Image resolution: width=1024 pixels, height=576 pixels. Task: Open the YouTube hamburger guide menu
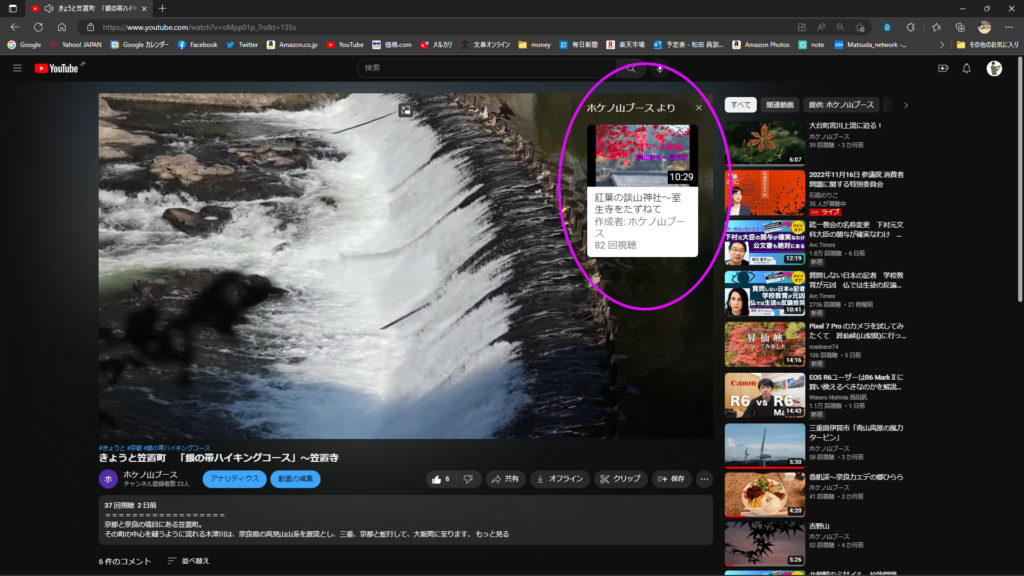tap(17, 68)
